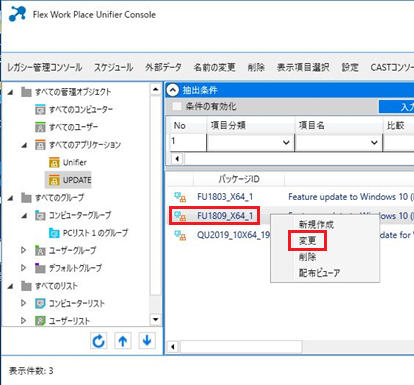Open レガシー管理コンソール in the toolbar

[x=45, y=67]
